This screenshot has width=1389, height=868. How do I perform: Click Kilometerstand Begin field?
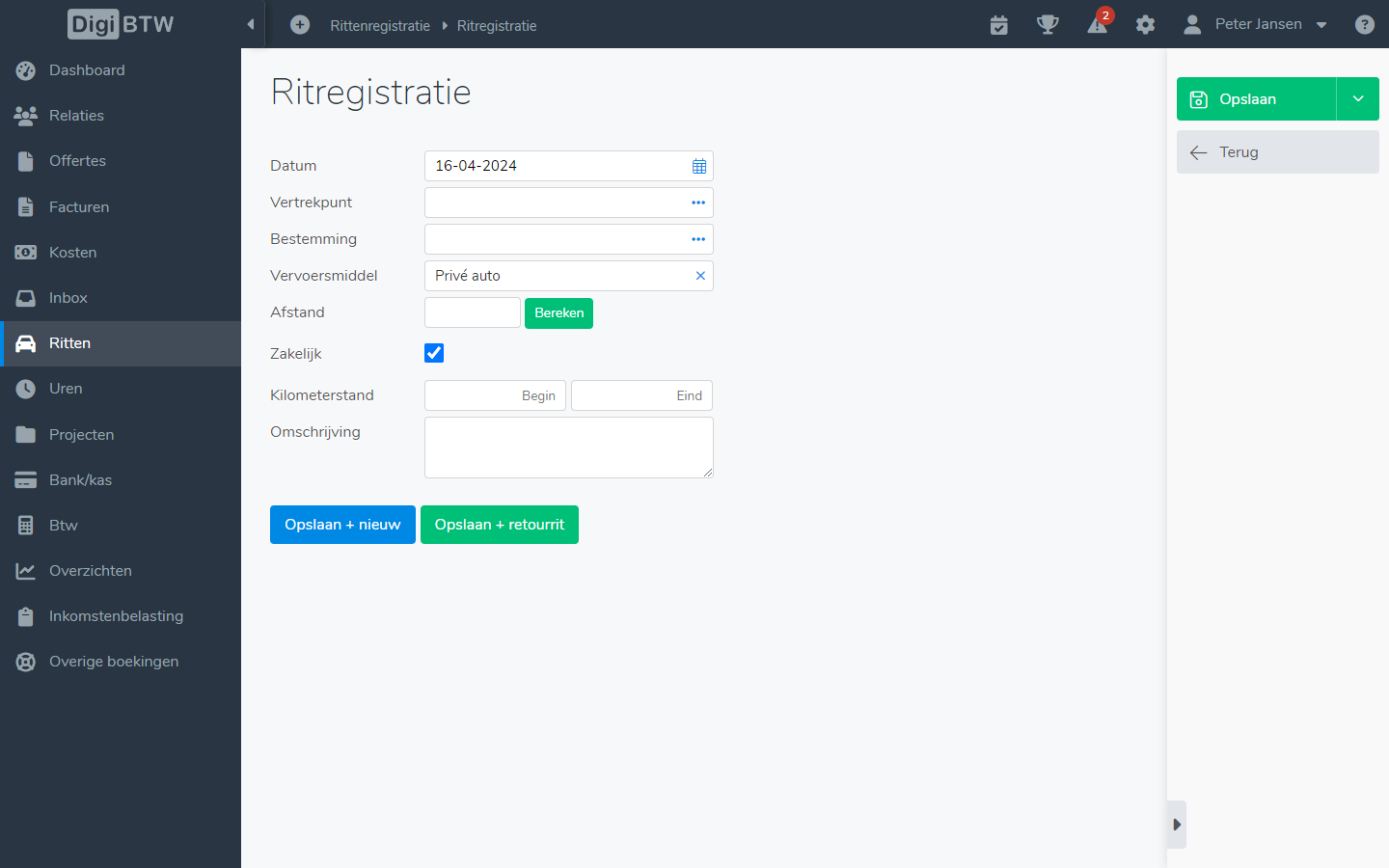tap(495, 395)
